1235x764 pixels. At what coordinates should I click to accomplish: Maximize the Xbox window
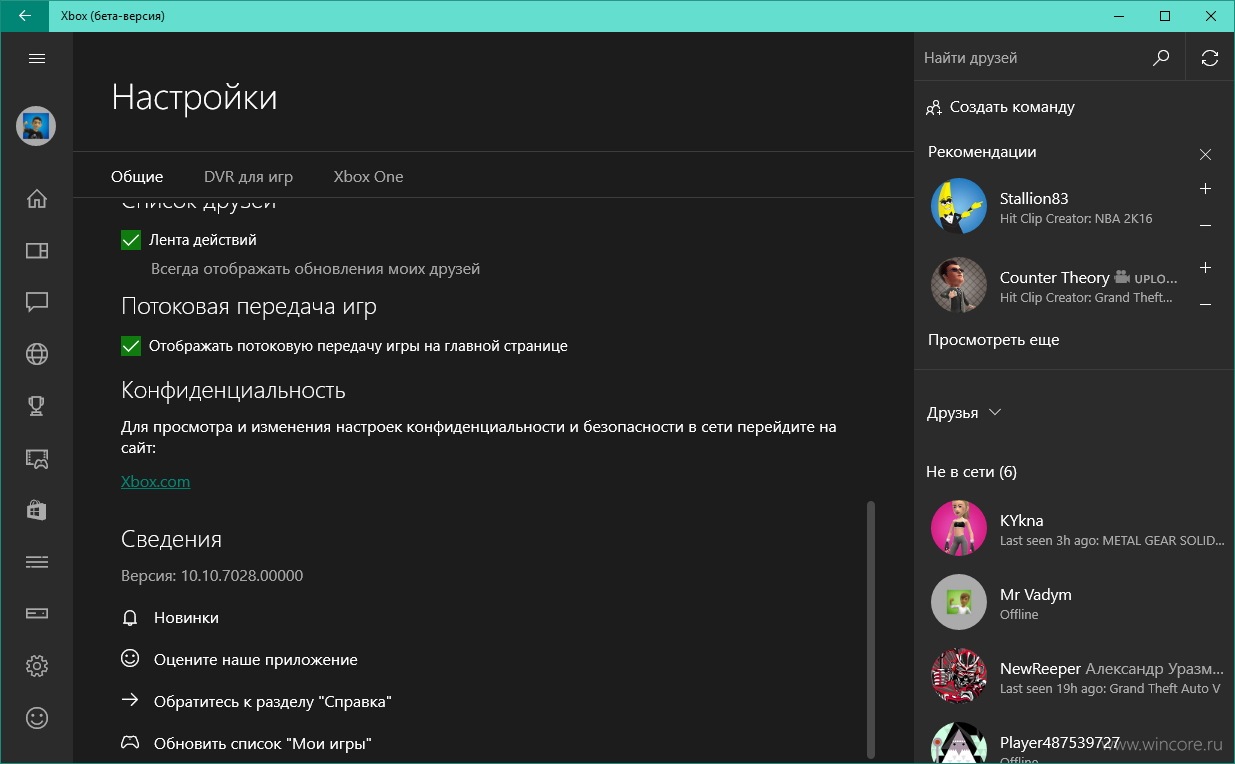[1164, 16]
